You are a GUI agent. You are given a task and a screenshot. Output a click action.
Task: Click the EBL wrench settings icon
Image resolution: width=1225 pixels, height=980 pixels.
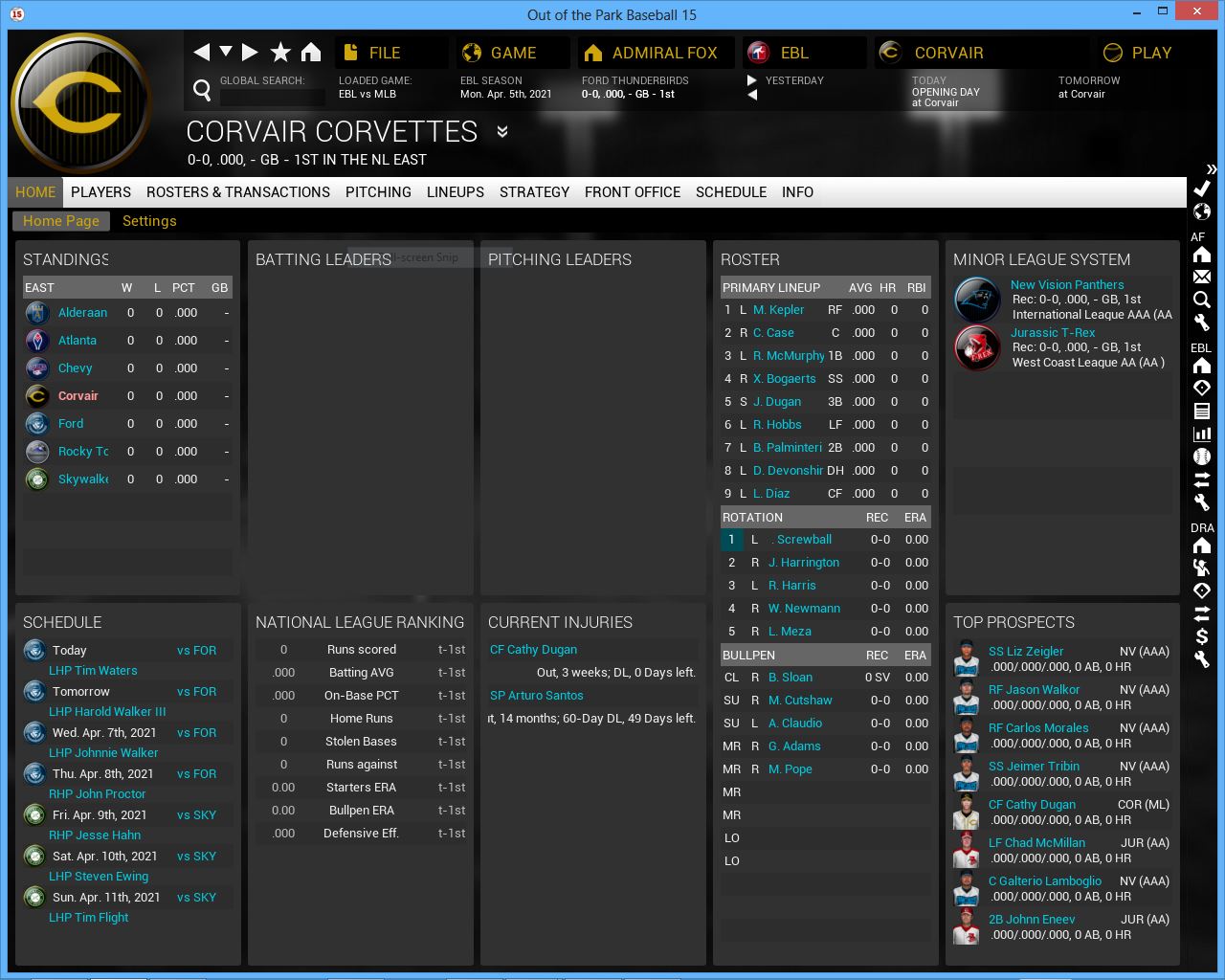coord(1202,502)
